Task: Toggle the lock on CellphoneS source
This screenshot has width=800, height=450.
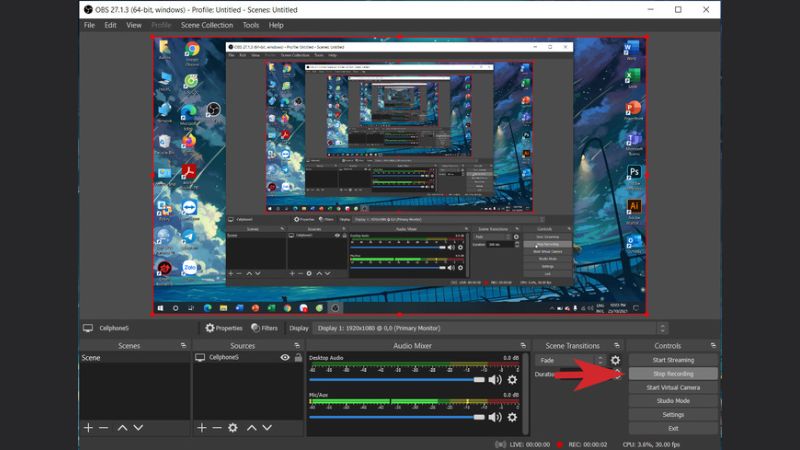Action: point(297,357)
